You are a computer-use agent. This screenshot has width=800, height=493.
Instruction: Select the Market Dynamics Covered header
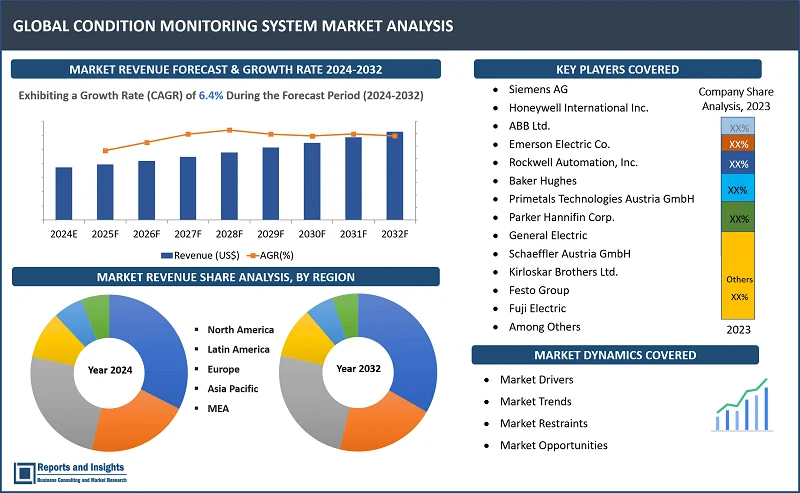(x=615, y=355)
